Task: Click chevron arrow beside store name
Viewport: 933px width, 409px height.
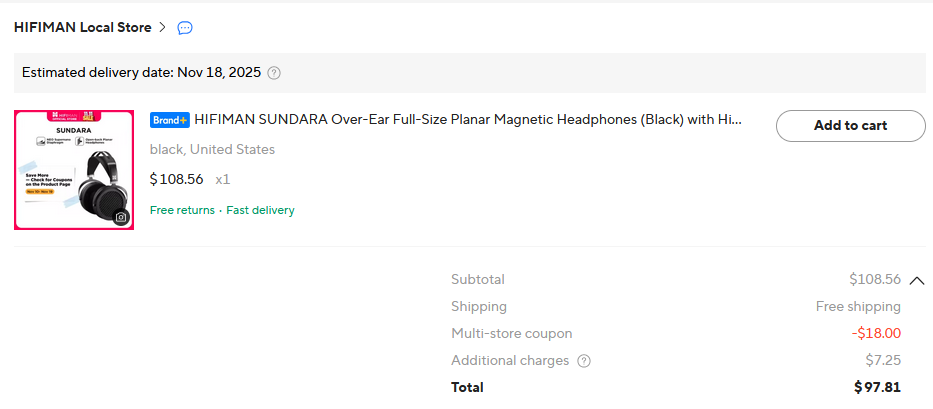Action: (x=162, y=27)
